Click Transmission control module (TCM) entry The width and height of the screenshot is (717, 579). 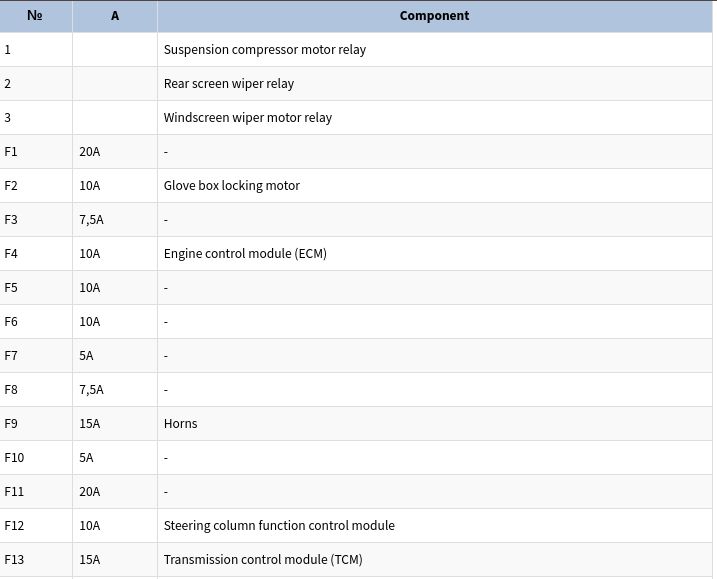(x=263, y=559)
